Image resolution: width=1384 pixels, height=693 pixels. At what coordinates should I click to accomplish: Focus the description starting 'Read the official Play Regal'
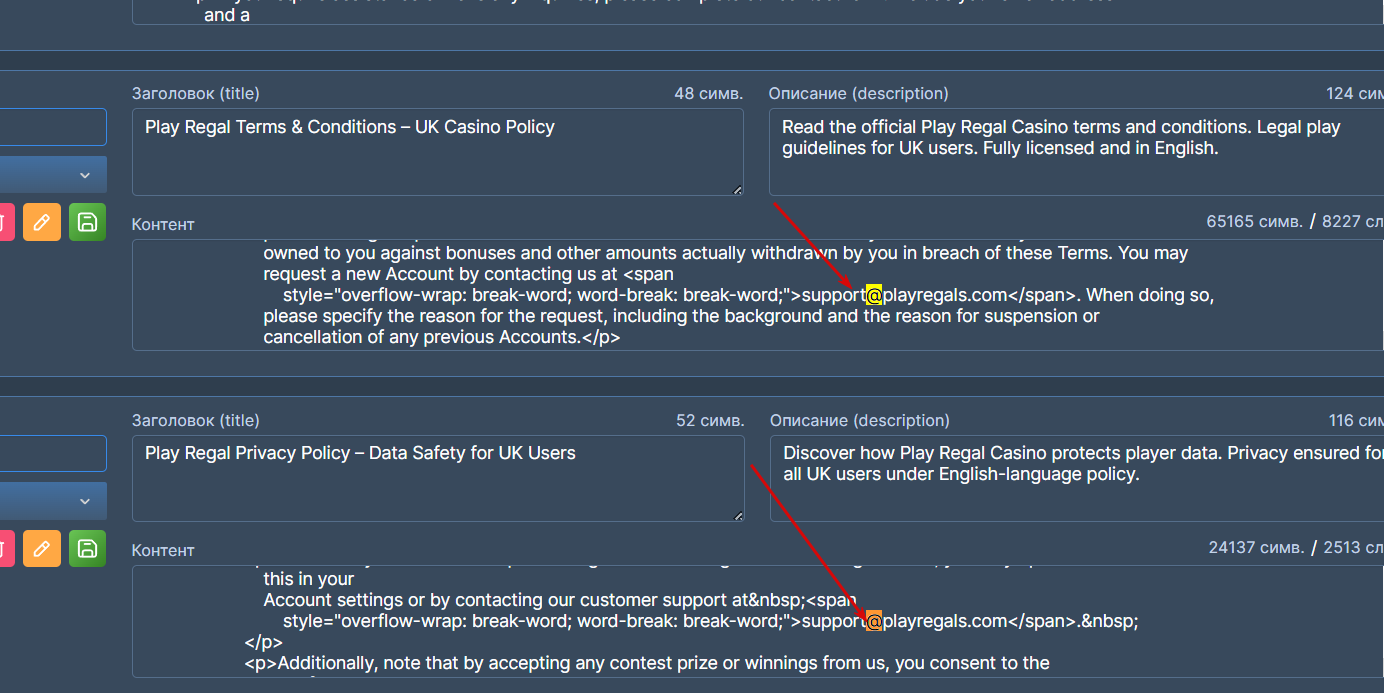[1076, 152]
